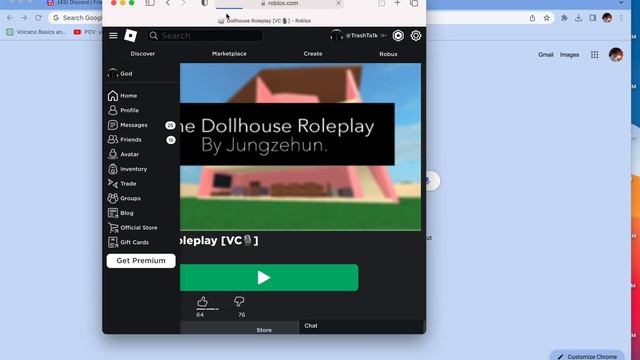Click the Home icon in sidebar
This screenshot has width=640, height=360.
113,96
